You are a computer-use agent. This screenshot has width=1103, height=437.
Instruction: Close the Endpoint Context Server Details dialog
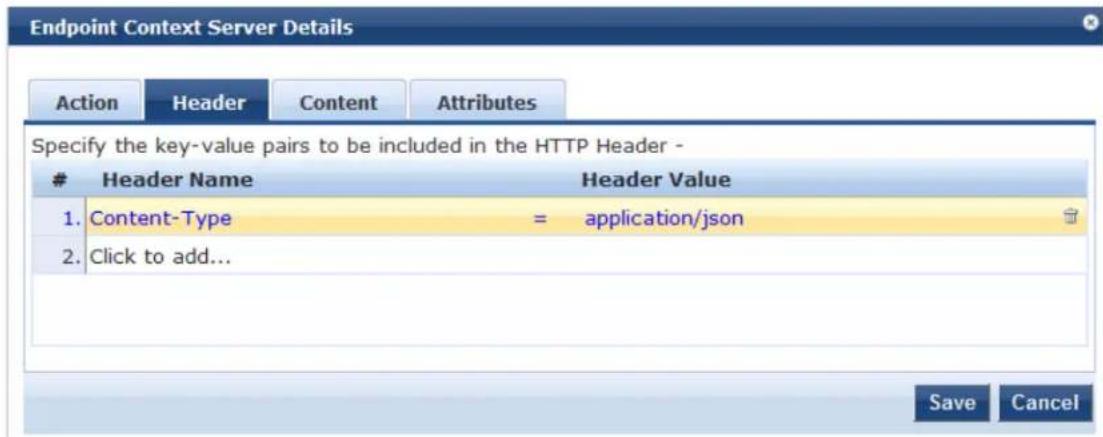click(x=1091, y=24)
